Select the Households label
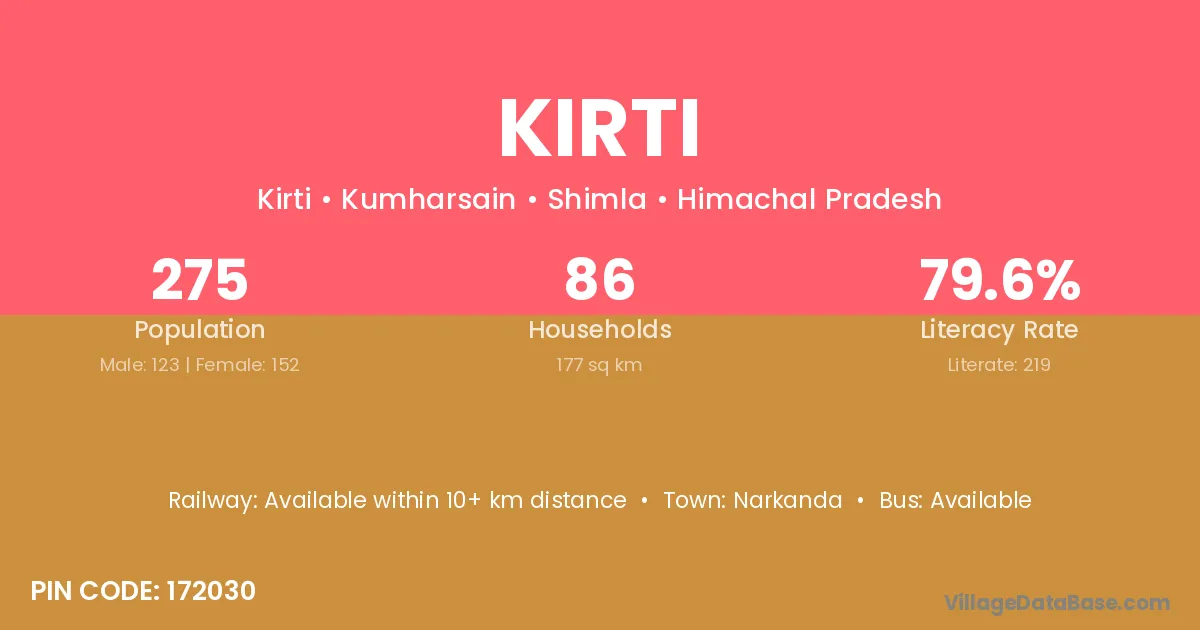 point(599,330)
